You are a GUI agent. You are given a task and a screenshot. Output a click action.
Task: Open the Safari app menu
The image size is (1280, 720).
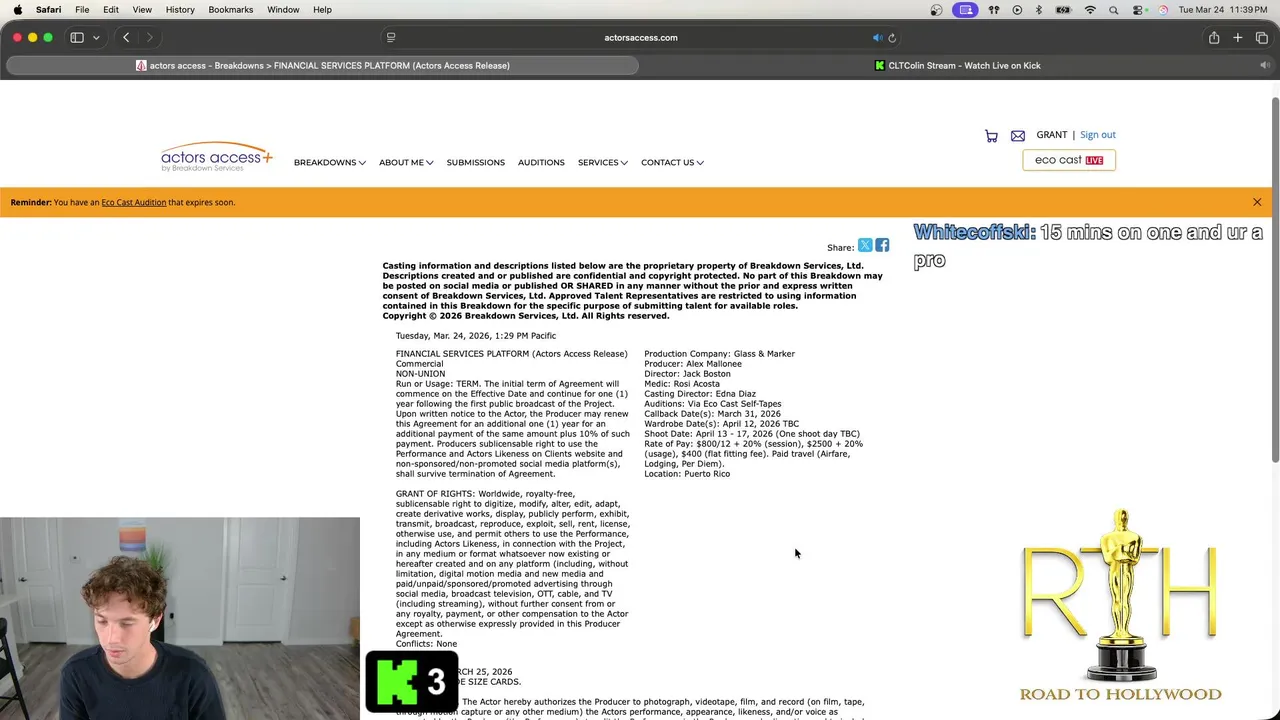click(x=48, y=10)
